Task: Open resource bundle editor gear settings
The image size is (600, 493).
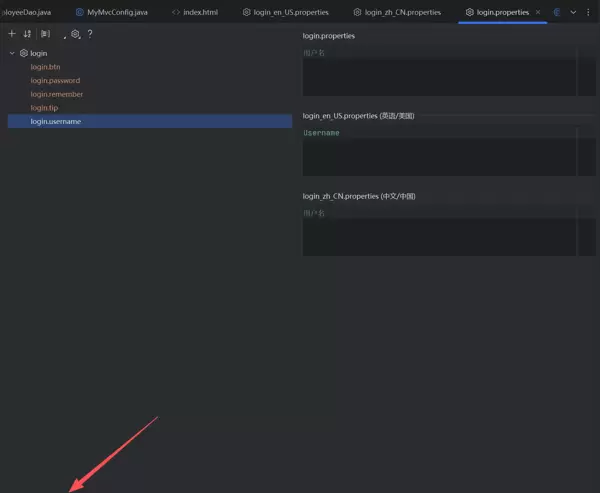Action: 75,34
